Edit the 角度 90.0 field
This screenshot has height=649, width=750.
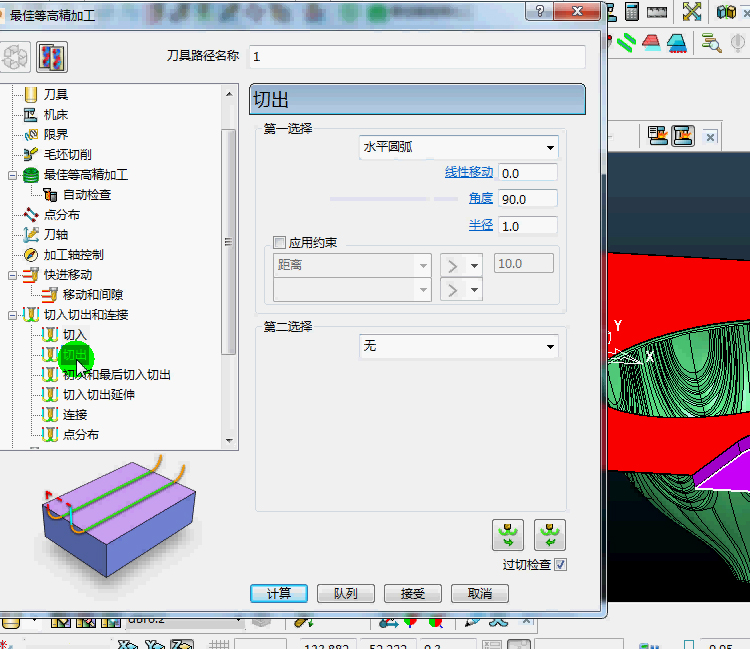[528, 199]
